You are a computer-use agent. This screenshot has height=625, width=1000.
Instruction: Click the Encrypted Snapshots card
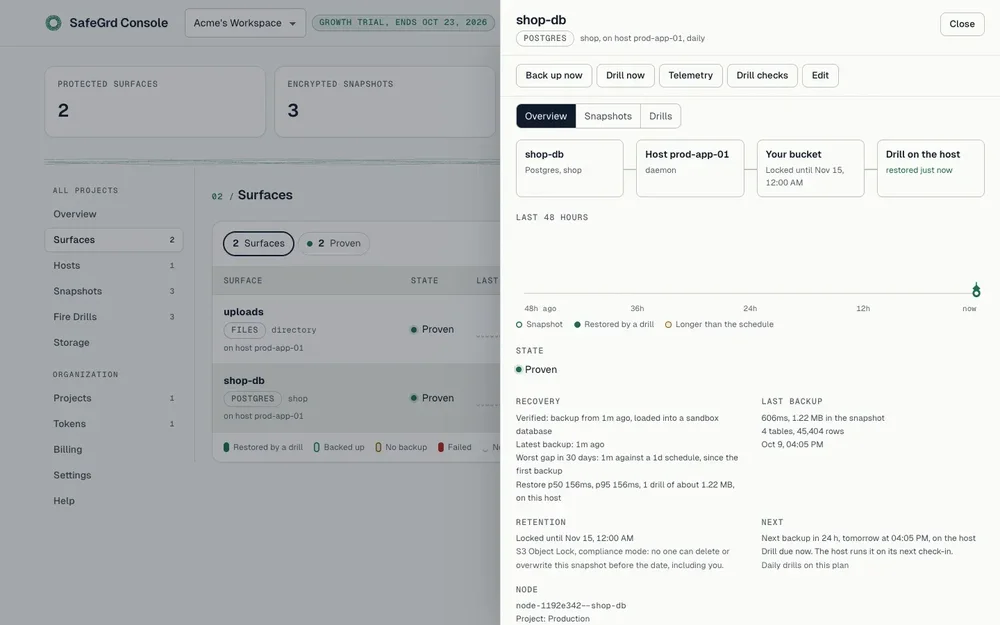(385, 102)
